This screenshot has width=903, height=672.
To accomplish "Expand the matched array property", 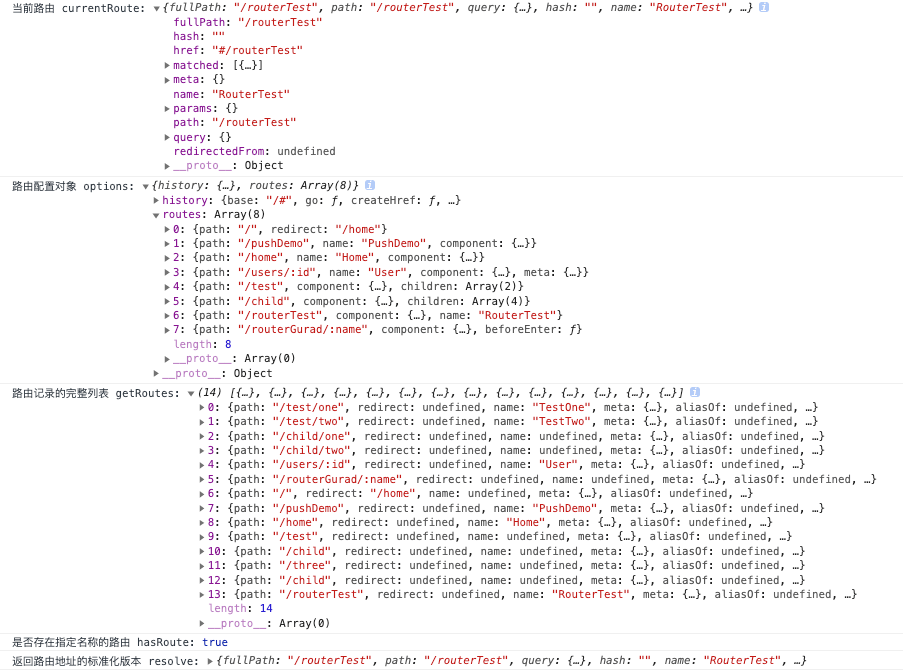I will tap(167, 66).
